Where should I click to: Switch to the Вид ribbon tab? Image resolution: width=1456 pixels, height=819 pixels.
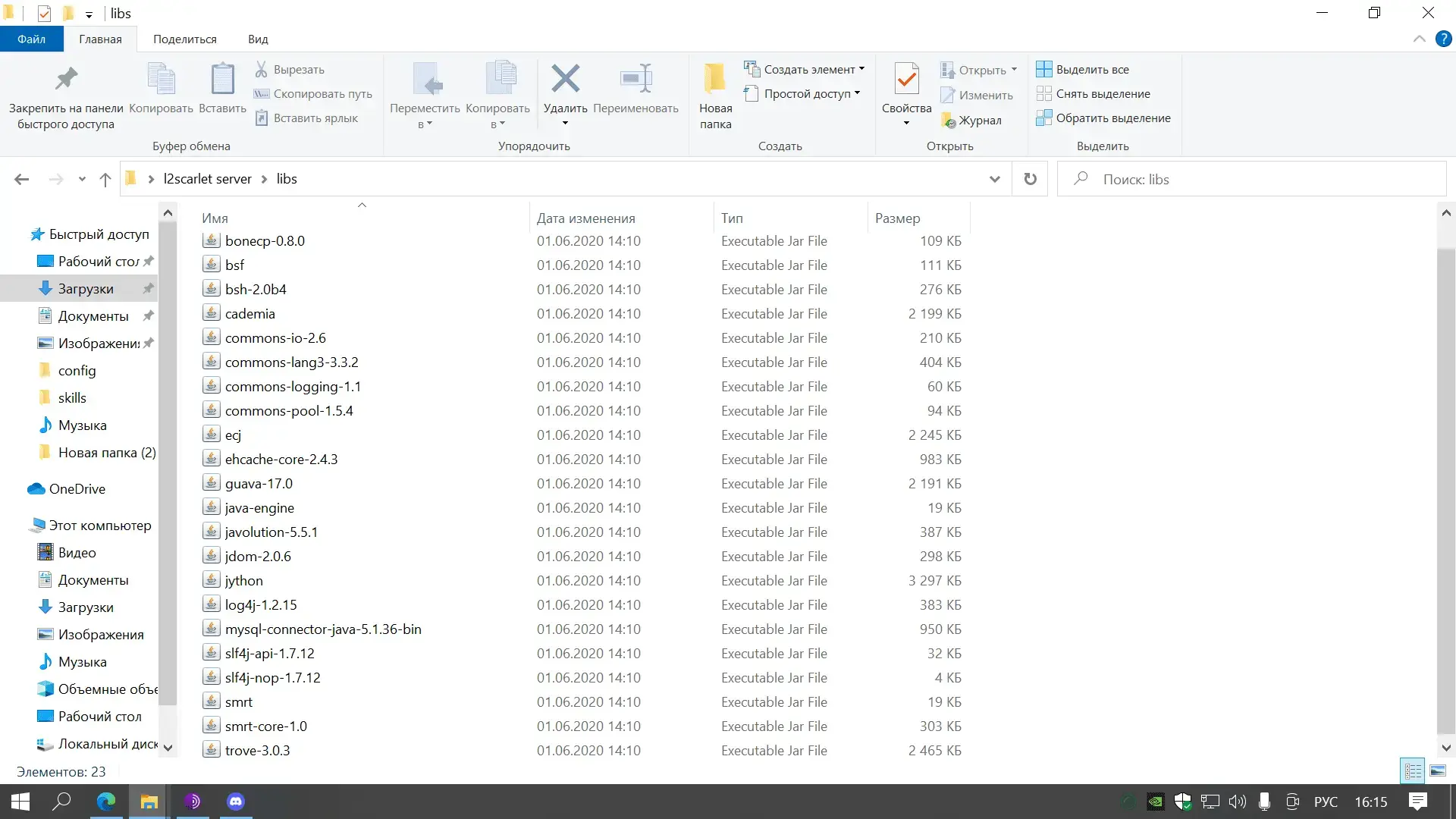pos(258,39)
